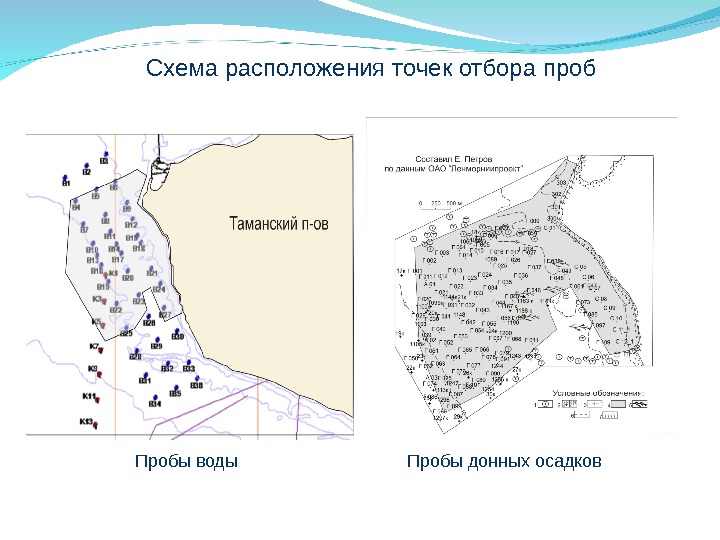Click the blue sampling point marker B1
720x540 pixels.
pyautogui.click(x=65, y=177)
